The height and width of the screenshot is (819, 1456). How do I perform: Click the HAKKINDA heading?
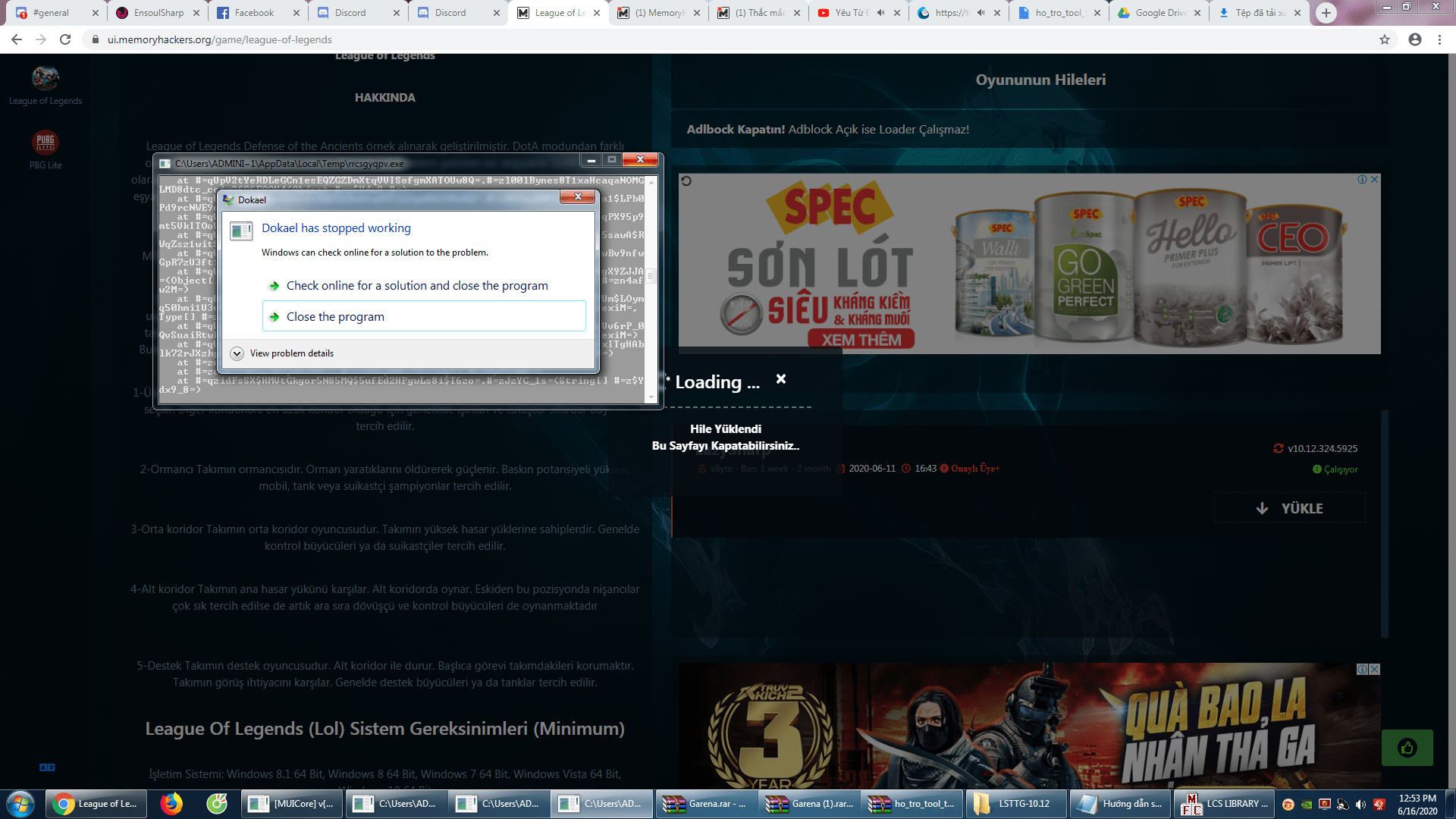click(385, 98)
